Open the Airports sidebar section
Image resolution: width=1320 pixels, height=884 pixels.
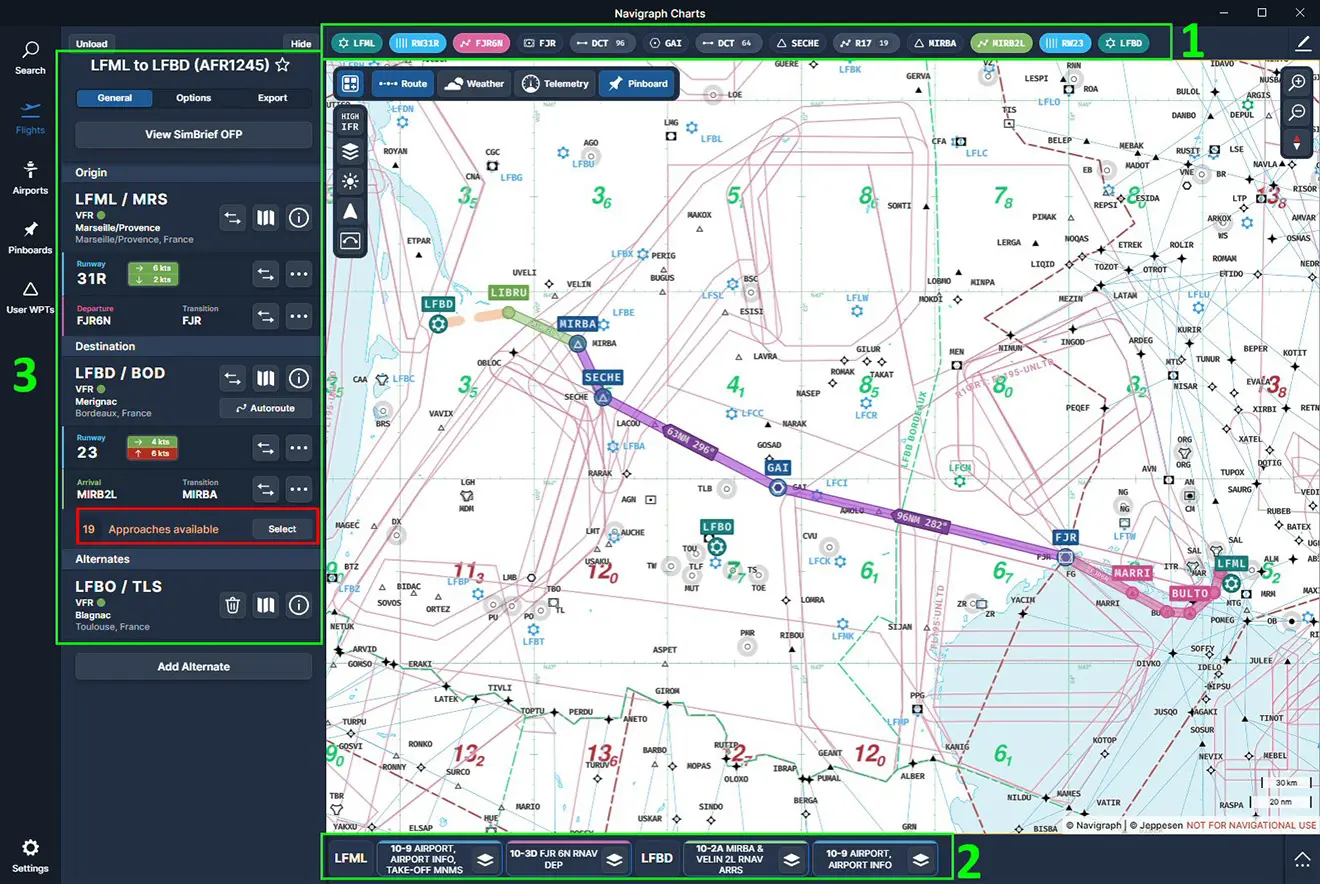point(30,178)
